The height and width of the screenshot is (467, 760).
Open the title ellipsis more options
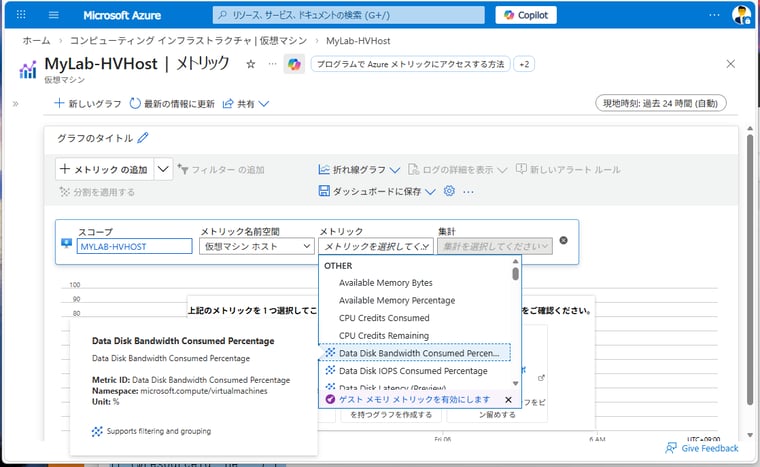pyautogui.click(x=272, y=64)
